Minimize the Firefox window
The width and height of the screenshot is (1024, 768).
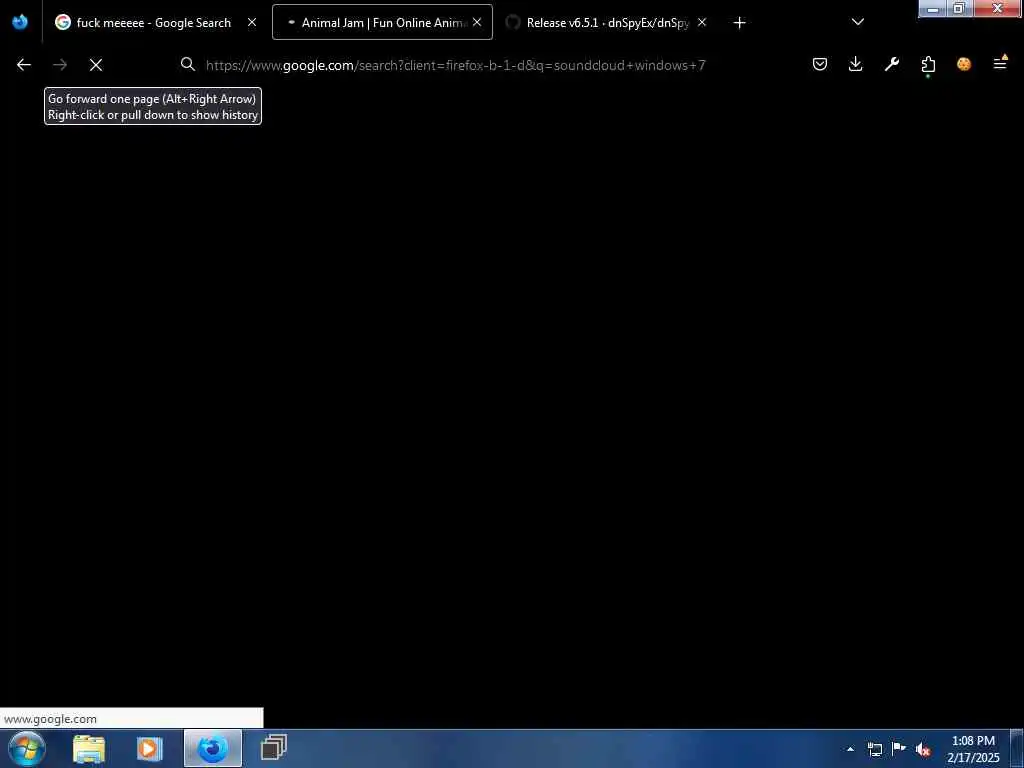933,8
